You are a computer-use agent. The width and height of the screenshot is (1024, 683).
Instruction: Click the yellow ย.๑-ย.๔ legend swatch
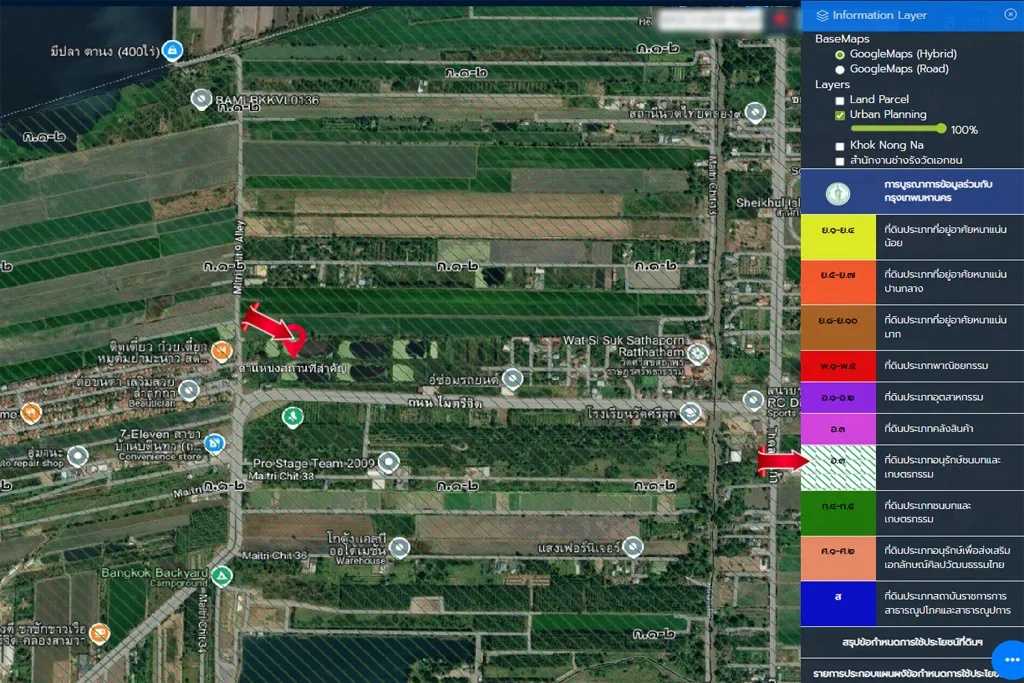coord(837,236)
